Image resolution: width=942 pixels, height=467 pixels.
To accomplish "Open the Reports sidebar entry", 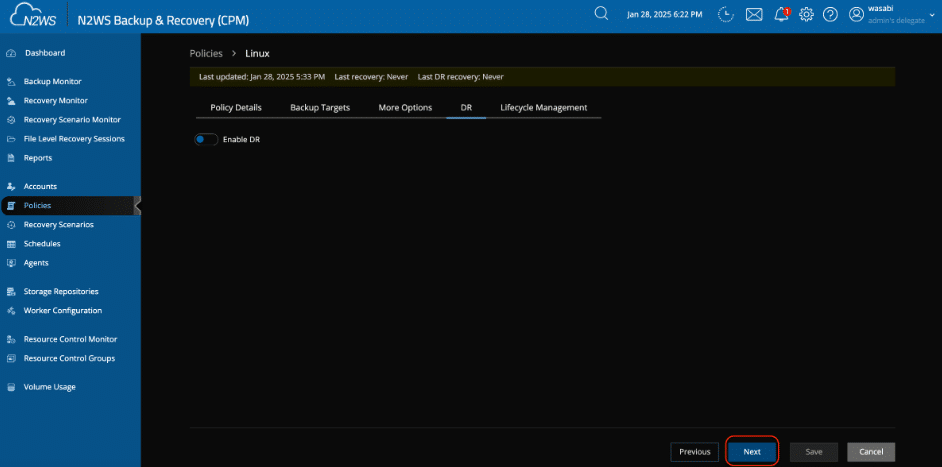I will point(38,158).
